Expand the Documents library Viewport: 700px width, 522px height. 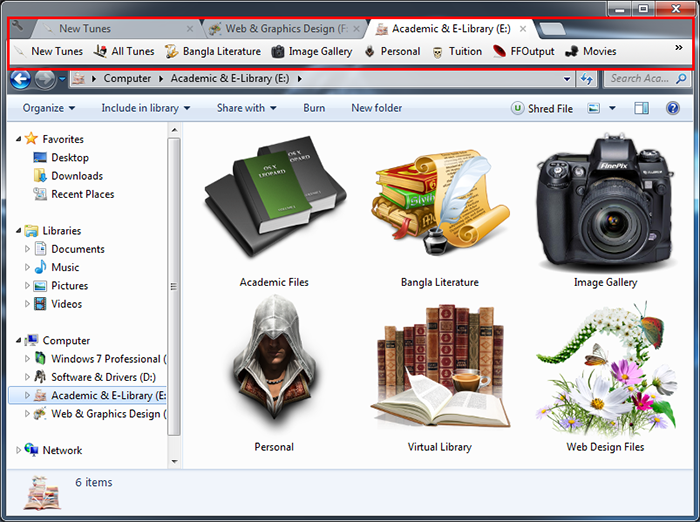(x=27, y=249)
